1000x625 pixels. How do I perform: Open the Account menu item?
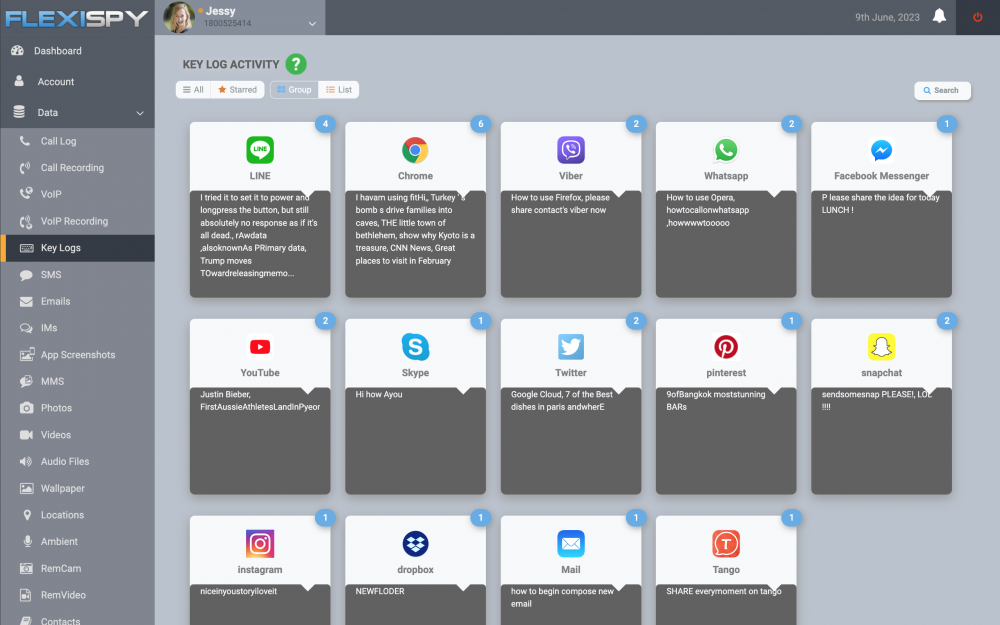tap(77, 82)
